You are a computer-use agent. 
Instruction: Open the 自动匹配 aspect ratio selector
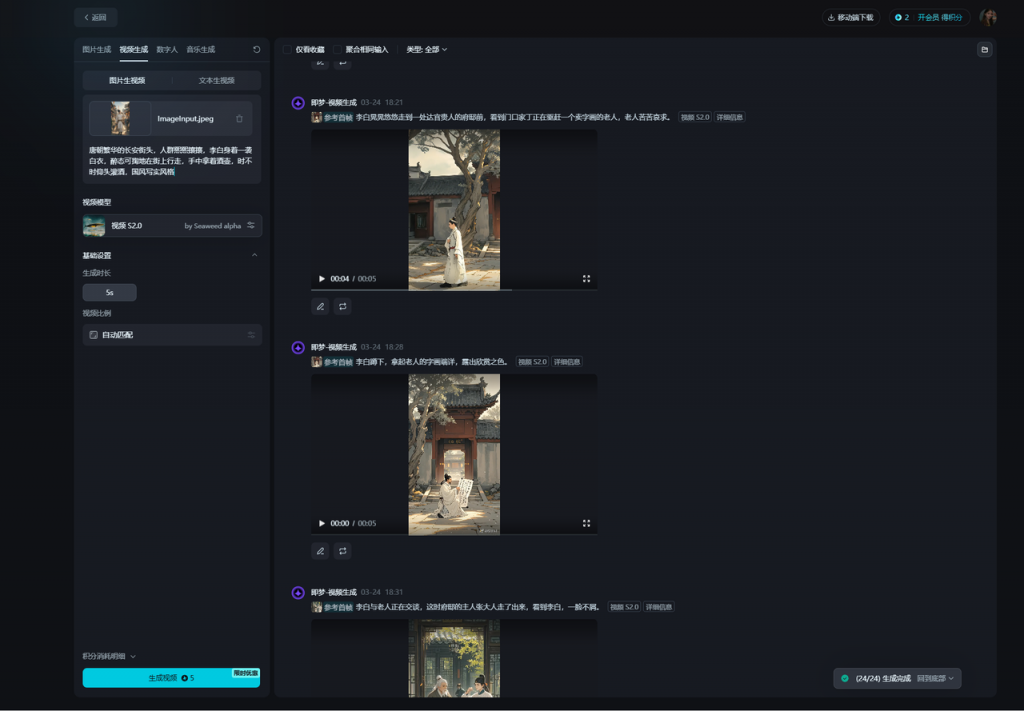tap(172, 335)
